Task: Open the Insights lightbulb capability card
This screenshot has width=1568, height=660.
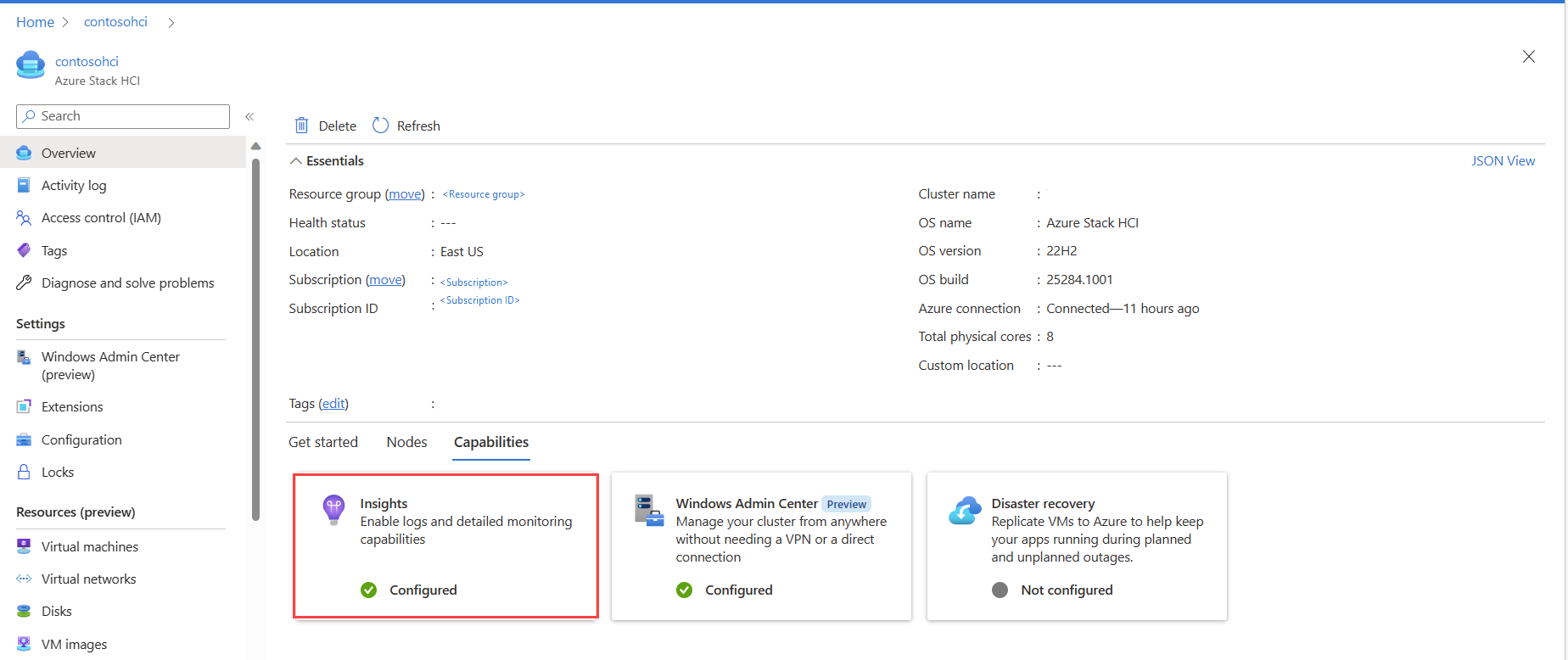Action: (x=446, y=546)
